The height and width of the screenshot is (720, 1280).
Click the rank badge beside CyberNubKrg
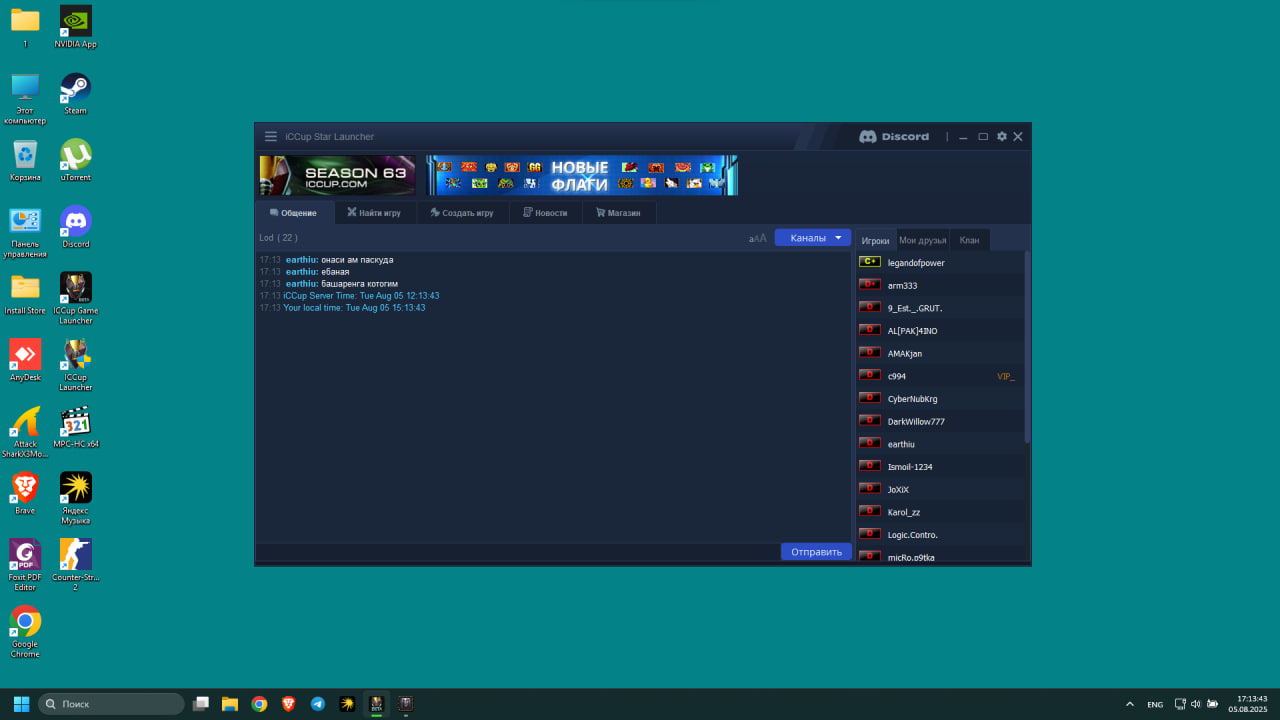click(869, 398)
